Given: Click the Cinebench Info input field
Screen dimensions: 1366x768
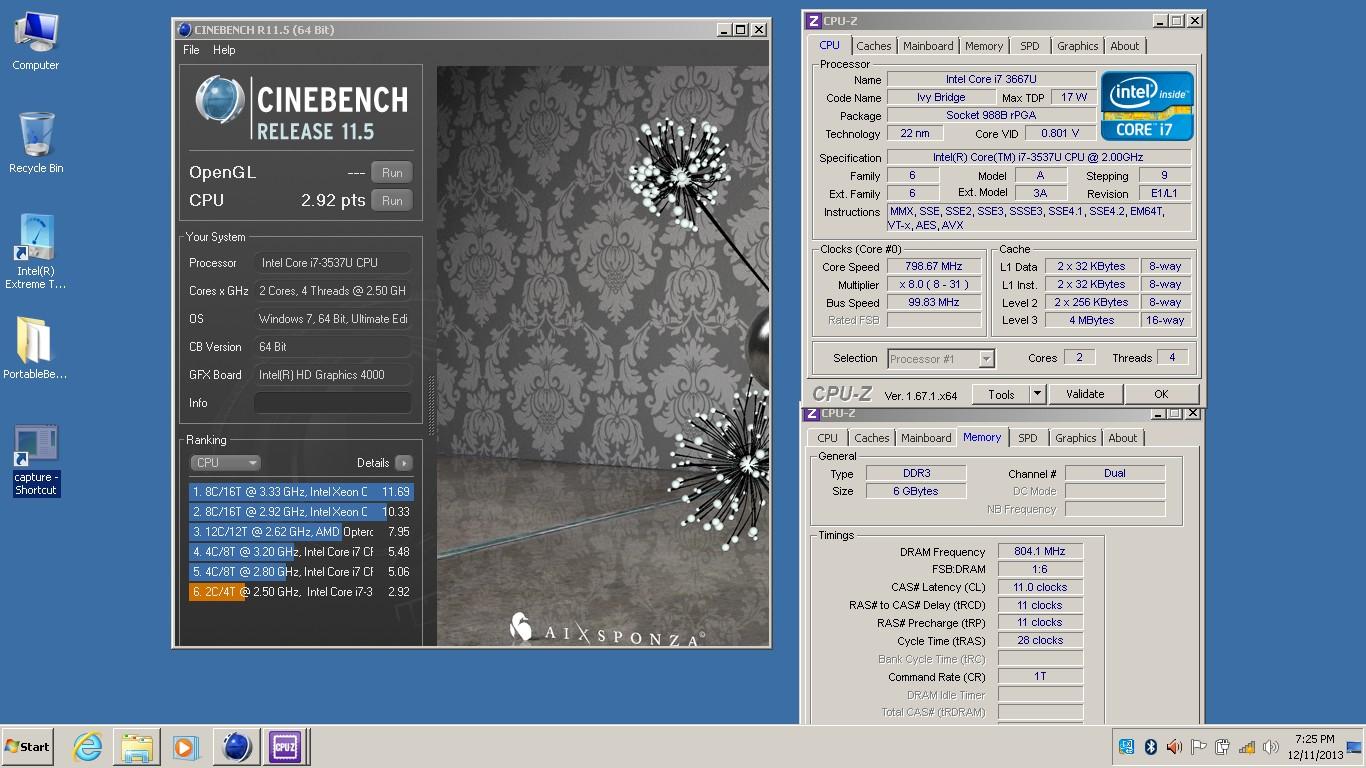Looking at the screenshot, I should (x=332, y=403).
